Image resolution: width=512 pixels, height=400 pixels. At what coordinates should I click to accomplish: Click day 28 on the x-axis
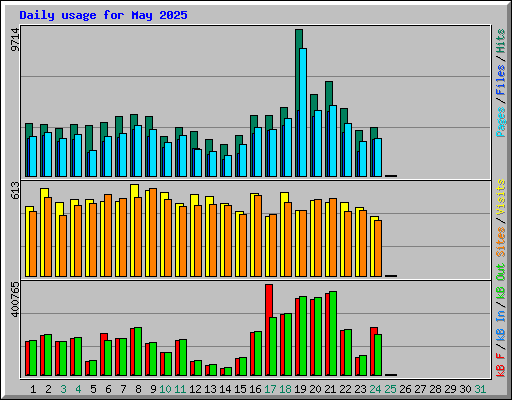pyautogui.click(x=435, y=389)
